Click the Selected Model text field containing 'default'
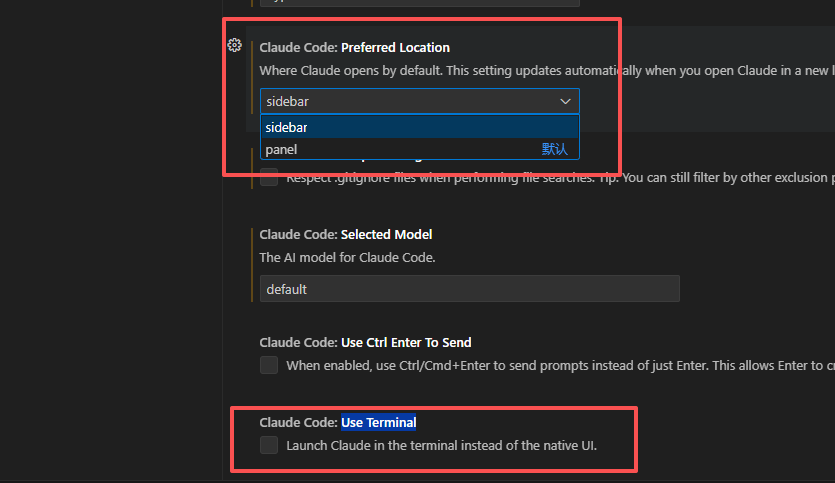The width and height of the screenshot is (835, 483). coord(469,289)
